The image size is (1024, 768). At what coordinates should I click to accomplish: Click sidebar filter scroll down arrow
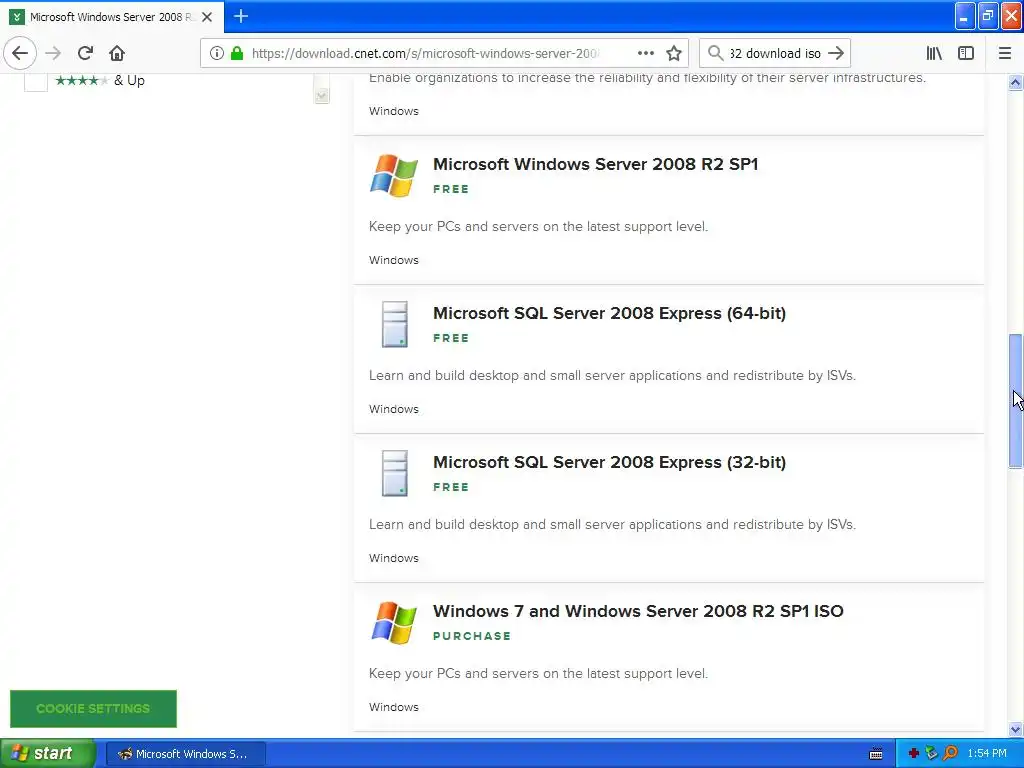[321, 96]
